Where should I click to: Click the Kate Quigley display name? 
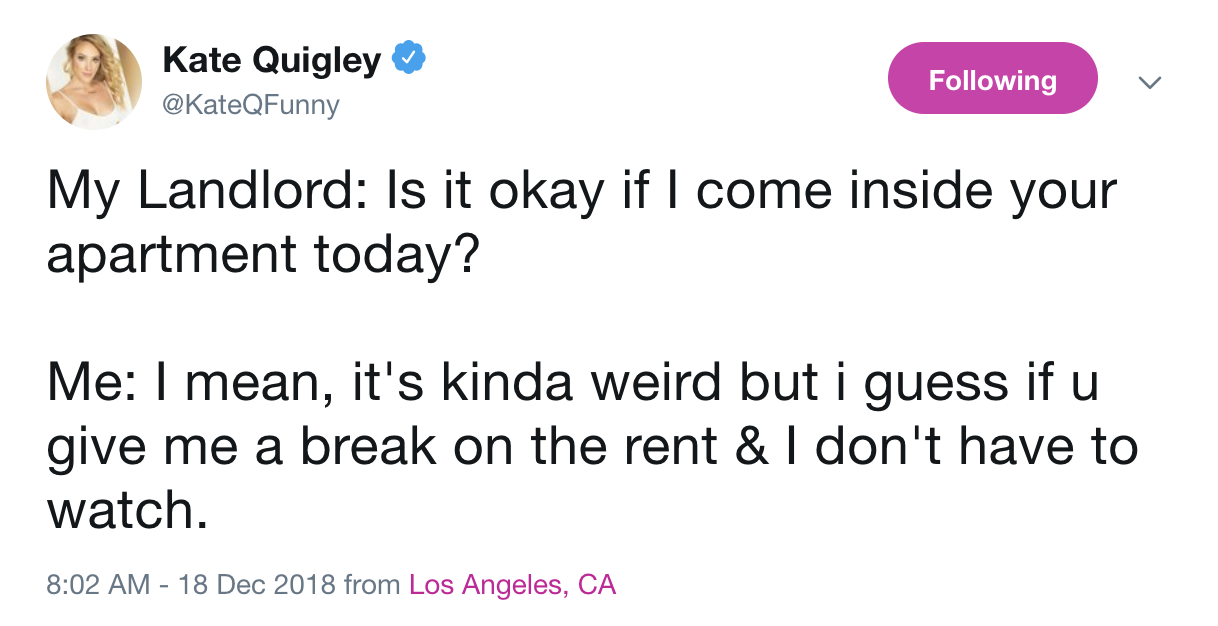(272, 60)
